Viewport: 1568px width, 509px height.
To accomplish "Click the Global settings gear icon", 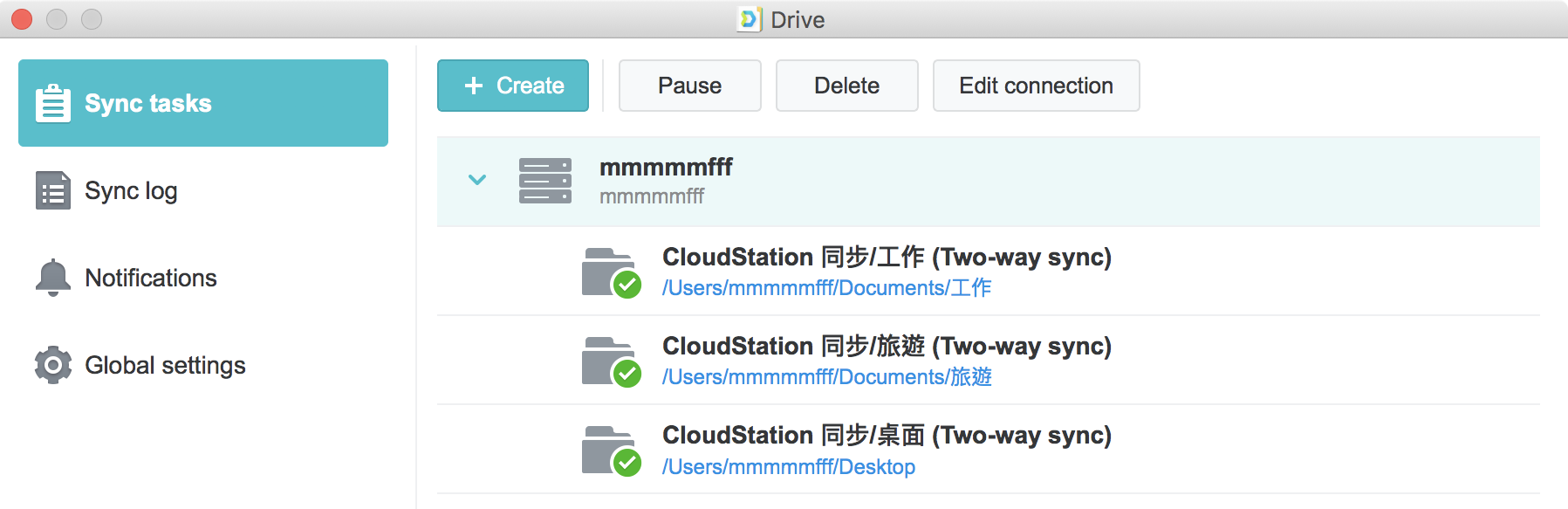I will [x=53, y=365].
